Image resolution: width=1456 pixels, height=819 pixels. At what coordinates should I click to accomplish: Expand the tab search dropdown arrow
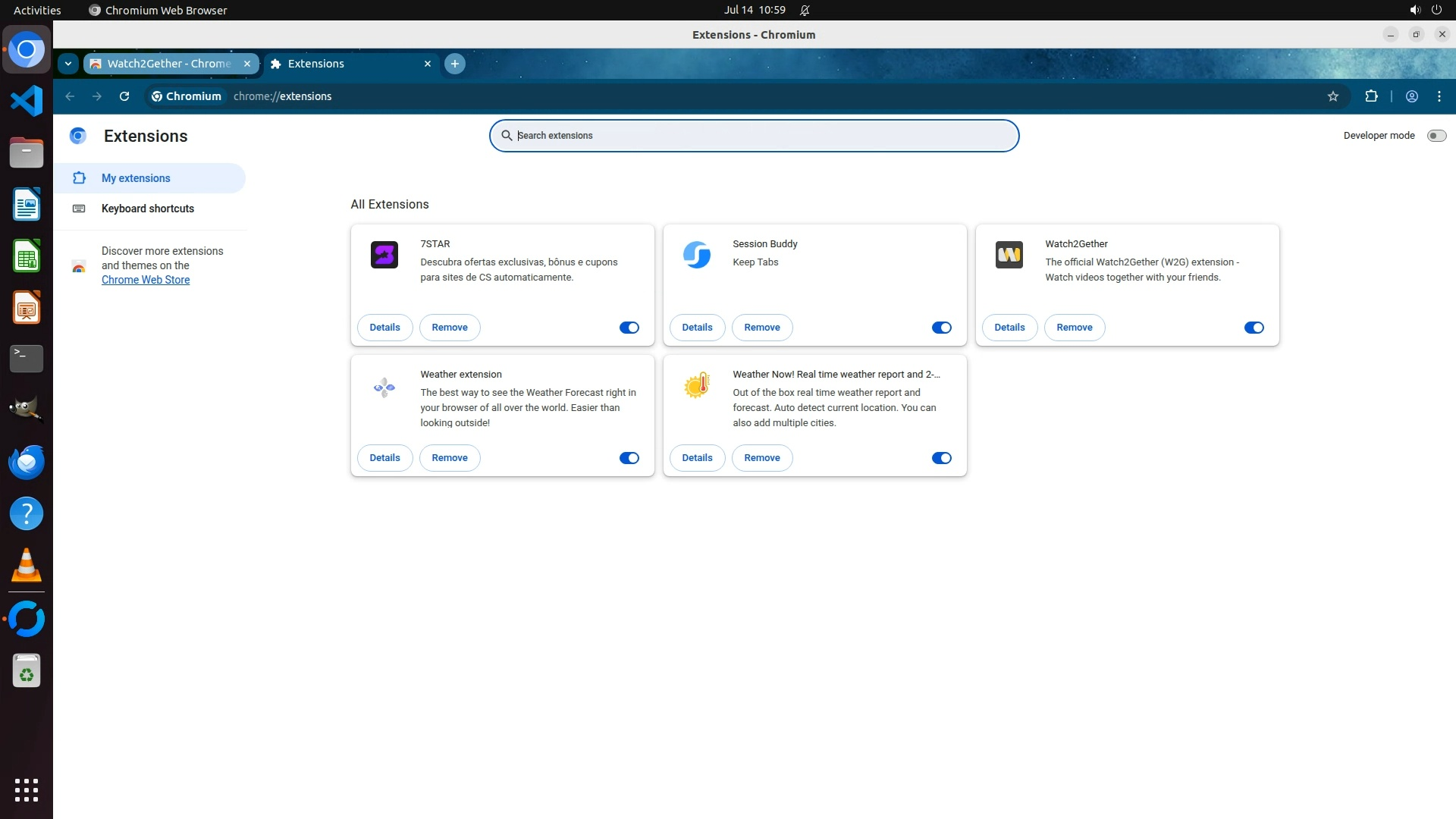point(68,64)
